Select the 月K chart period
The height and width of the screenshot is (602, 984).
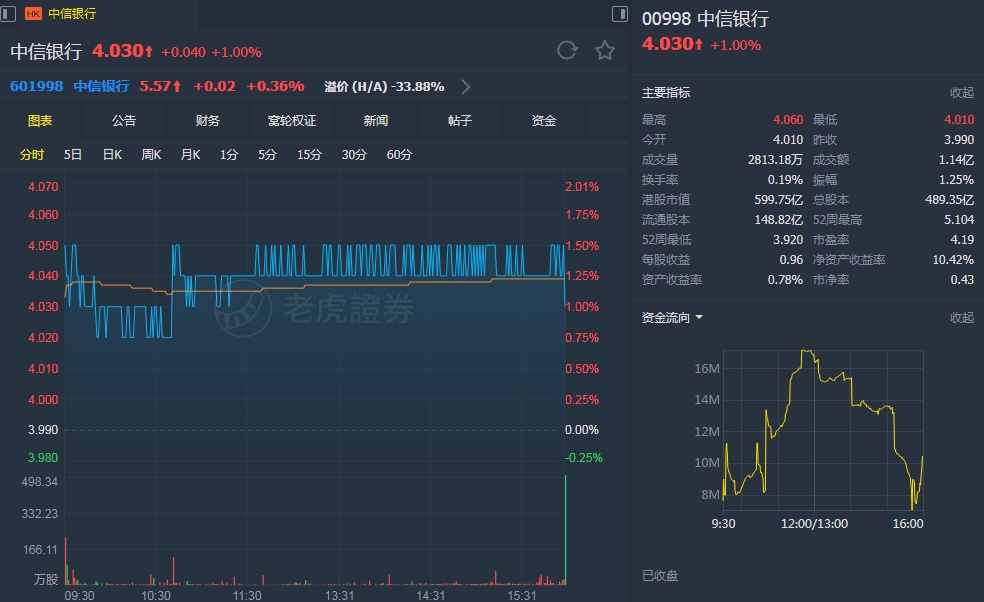[190, 154]
